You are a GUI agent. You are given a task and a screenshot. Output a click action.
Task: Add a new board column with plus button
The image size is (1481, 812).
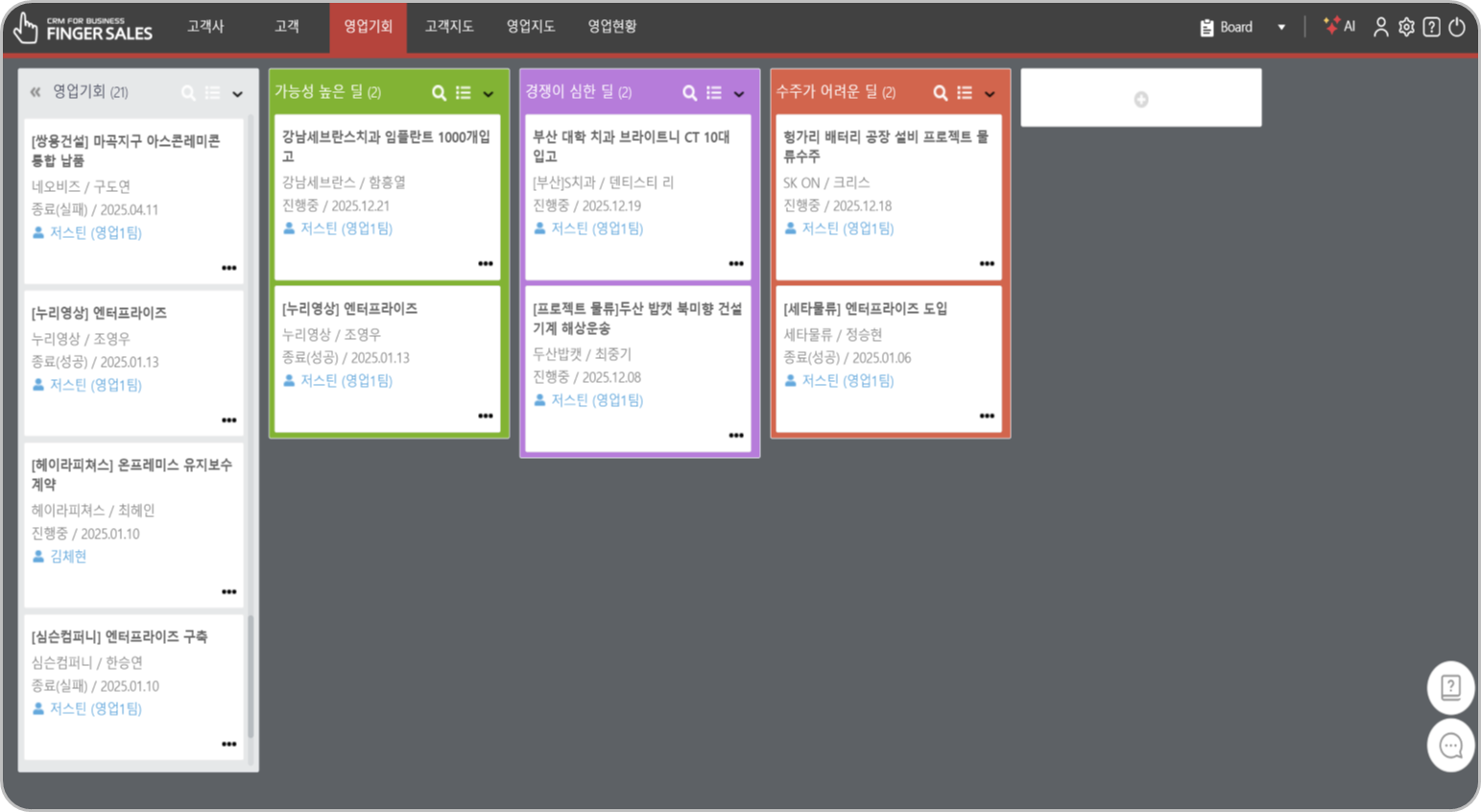click(x=1140, y=99)
